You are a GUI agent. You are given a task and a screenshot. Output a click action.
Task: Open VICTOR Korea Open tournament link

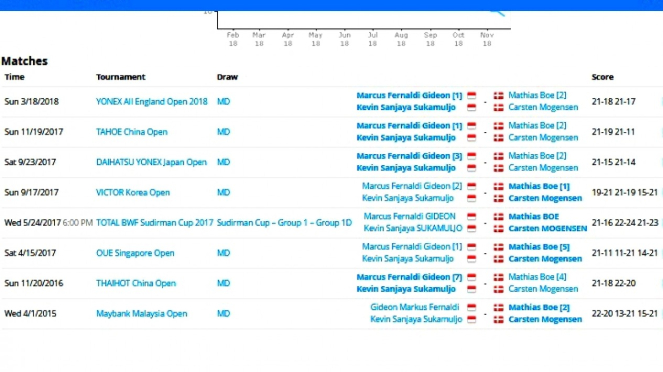point(133,192)
